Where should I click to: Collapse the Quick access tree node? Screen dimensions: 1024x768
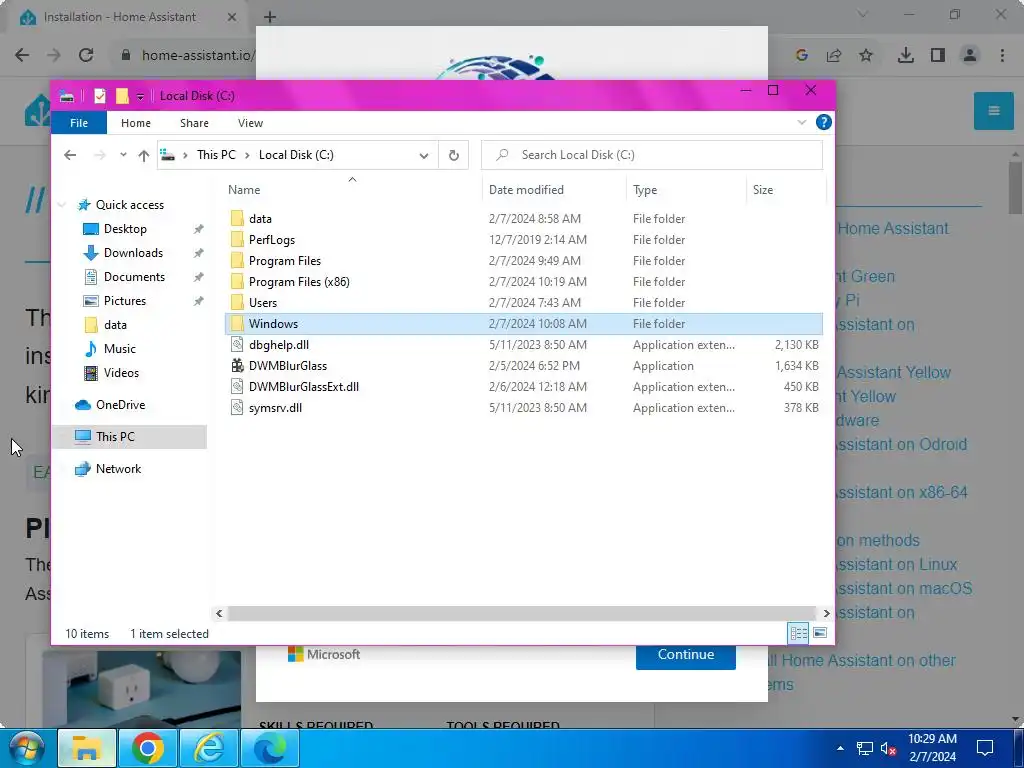(x=62, y=205)
